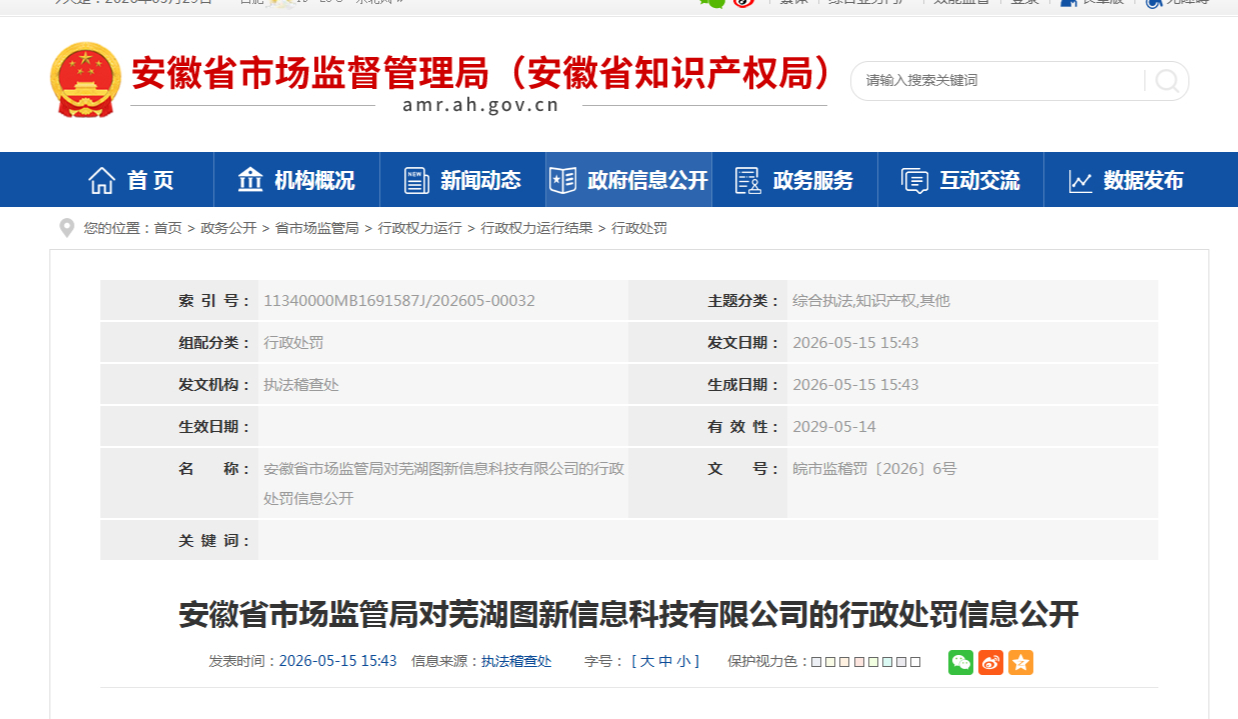
Task: Click 首页 in the breadcrumb trail
Action: 168,228
